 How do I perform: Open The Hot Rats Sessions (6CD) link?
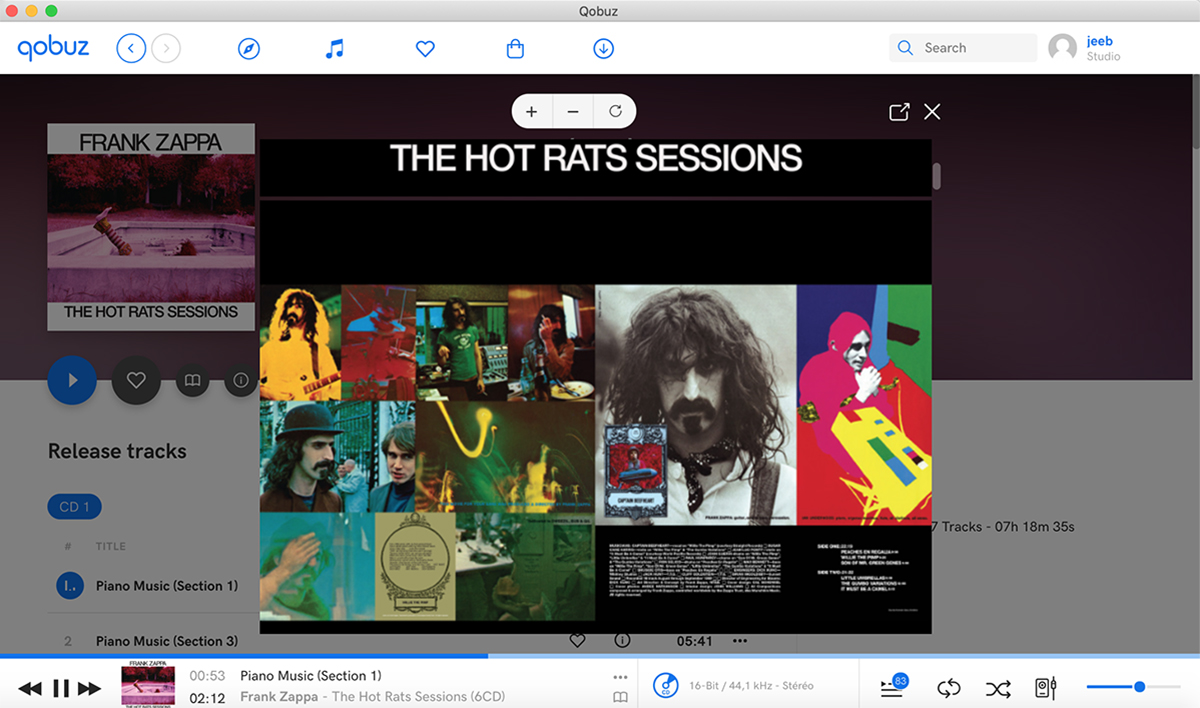tap(418, 697)
